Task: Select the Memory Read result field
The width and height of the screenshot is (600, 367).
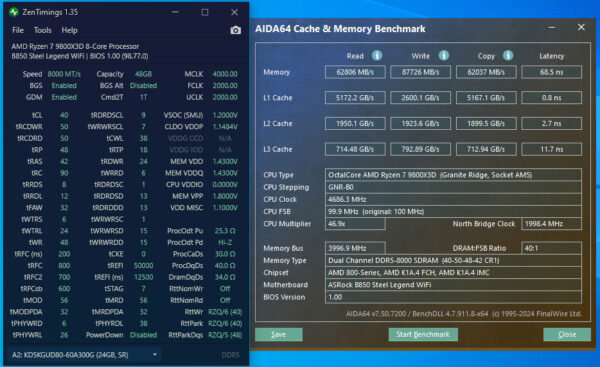Action: [x=355, y=72]
